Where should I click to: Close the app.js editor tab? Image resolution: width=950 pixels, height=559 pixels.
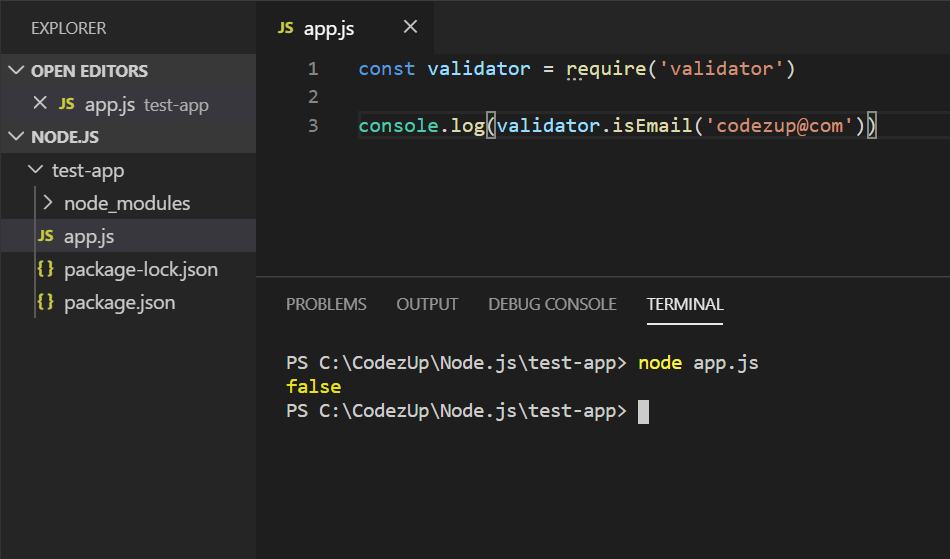click(x=410, y=27)
